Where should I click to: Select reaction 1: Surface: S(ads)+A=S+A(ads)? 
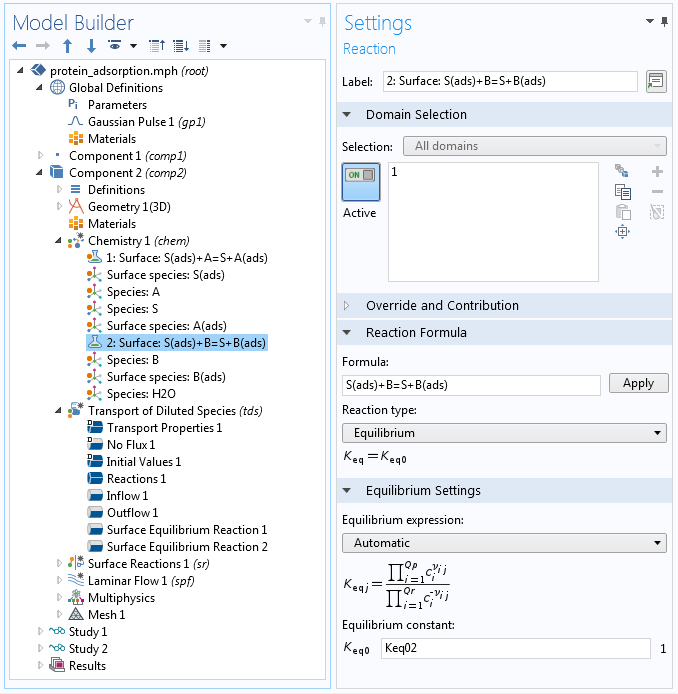187,258
